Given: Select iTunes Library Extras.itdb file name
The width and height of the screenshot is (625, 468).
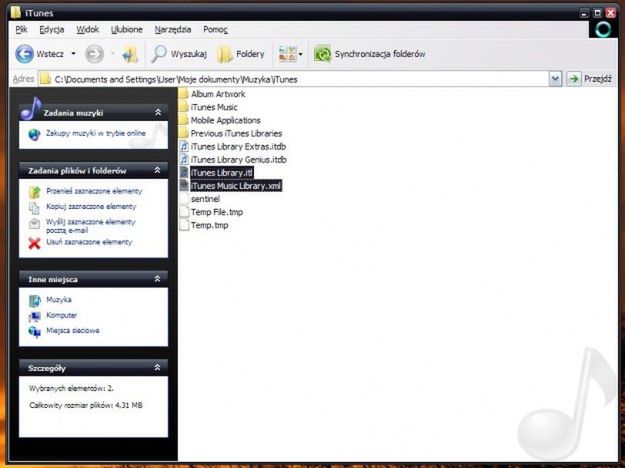Looking at the screenshot, I should [x=238, y=147].
